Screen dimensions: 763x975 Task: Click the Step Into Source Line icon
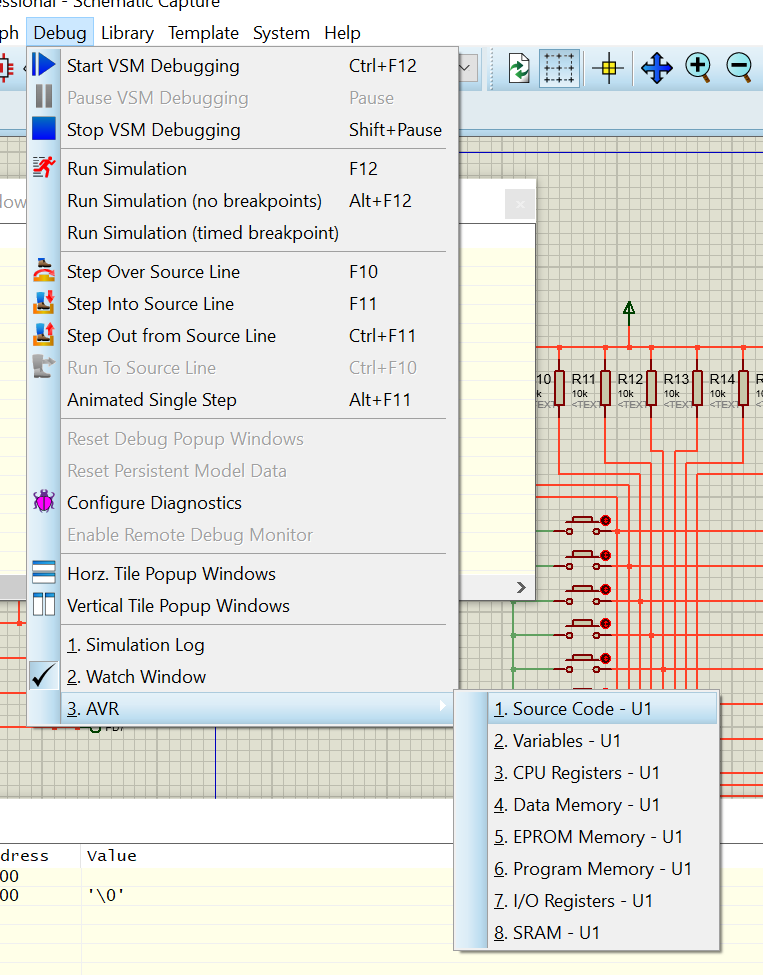(x=44, y=303)
